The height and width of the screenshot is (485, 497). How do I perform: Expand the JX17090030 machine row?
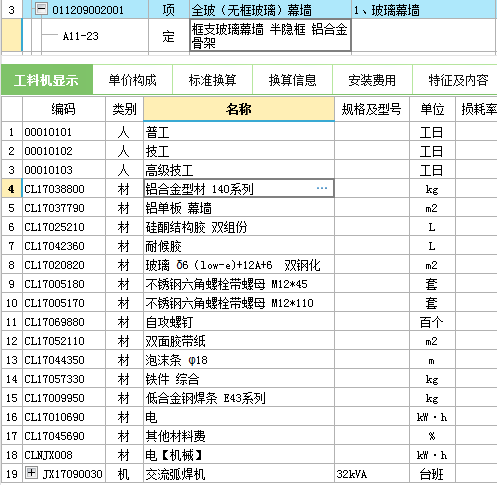tap(31, 472)
